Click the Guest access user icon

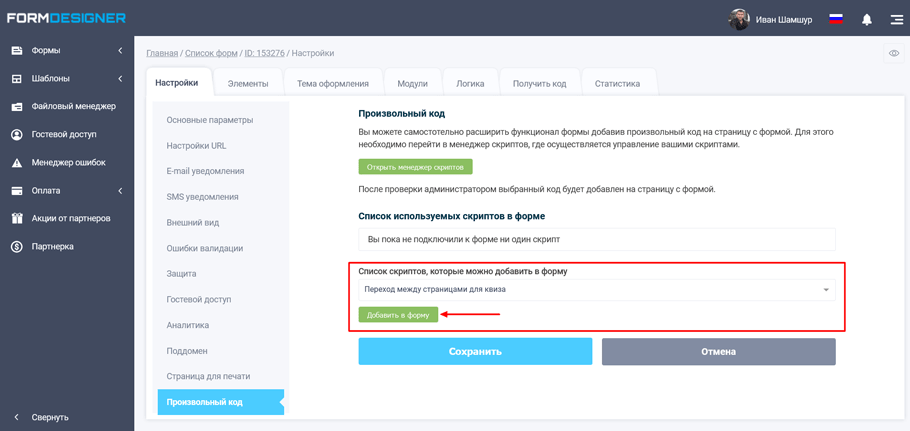pyautogui.click(x=17, y=134)
